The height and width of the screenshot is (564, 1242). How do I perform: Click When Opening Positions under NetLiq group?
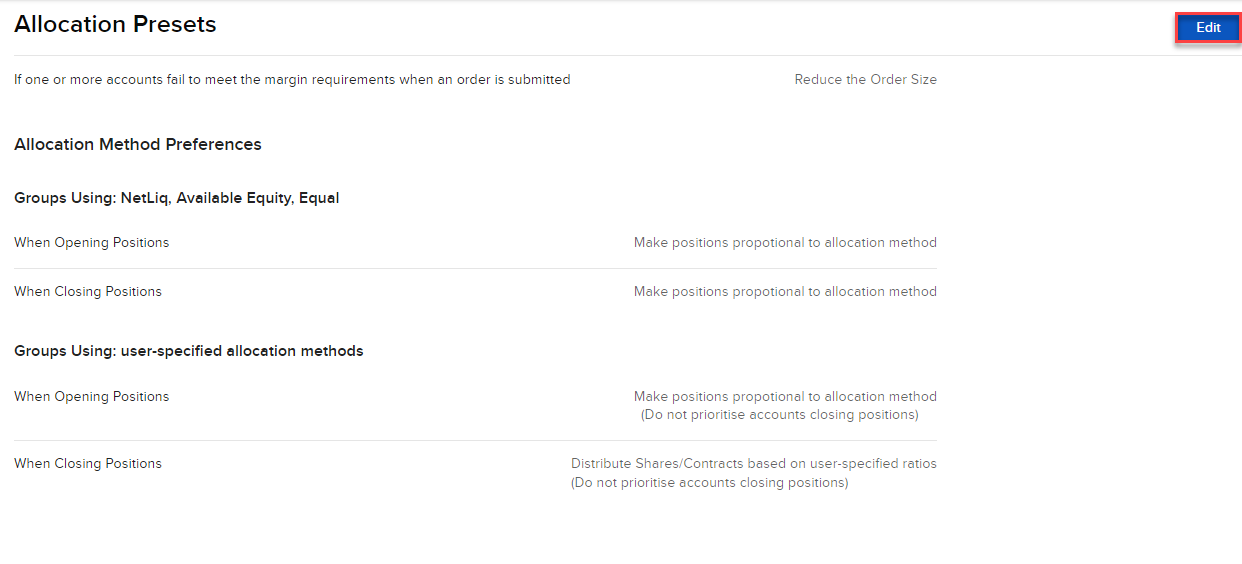point(92,243)
